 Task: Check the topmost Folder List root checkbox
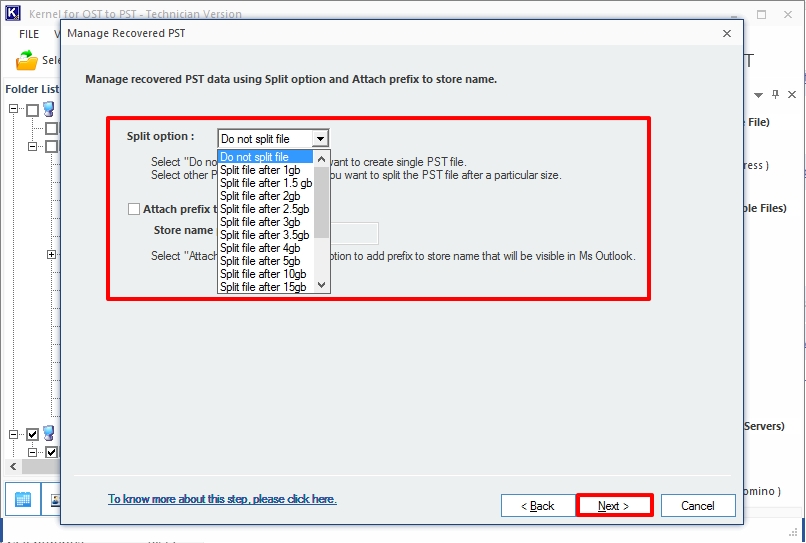[33, 110]
